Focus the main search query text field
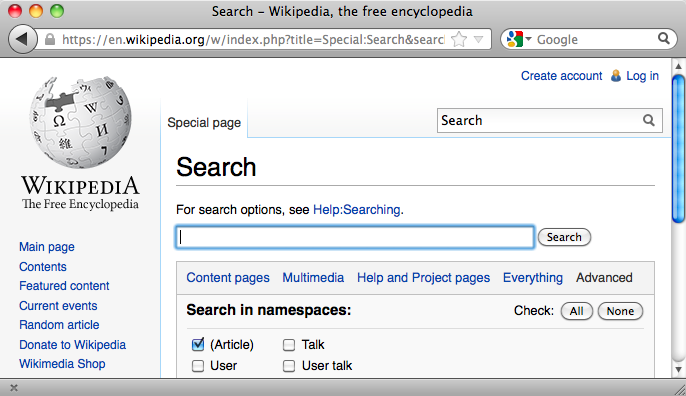This screenshot has width=686, height=396. click(355, 237)
